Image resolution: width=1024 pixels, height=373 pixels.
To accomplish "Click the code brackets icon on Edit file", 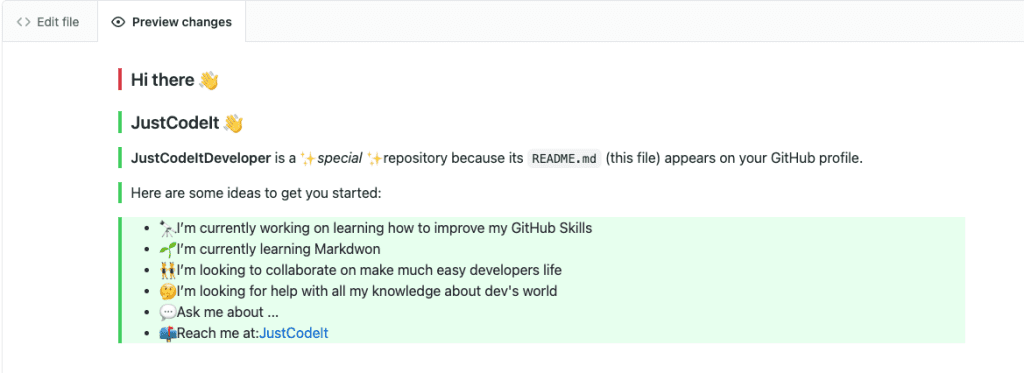I will point(24,22).
